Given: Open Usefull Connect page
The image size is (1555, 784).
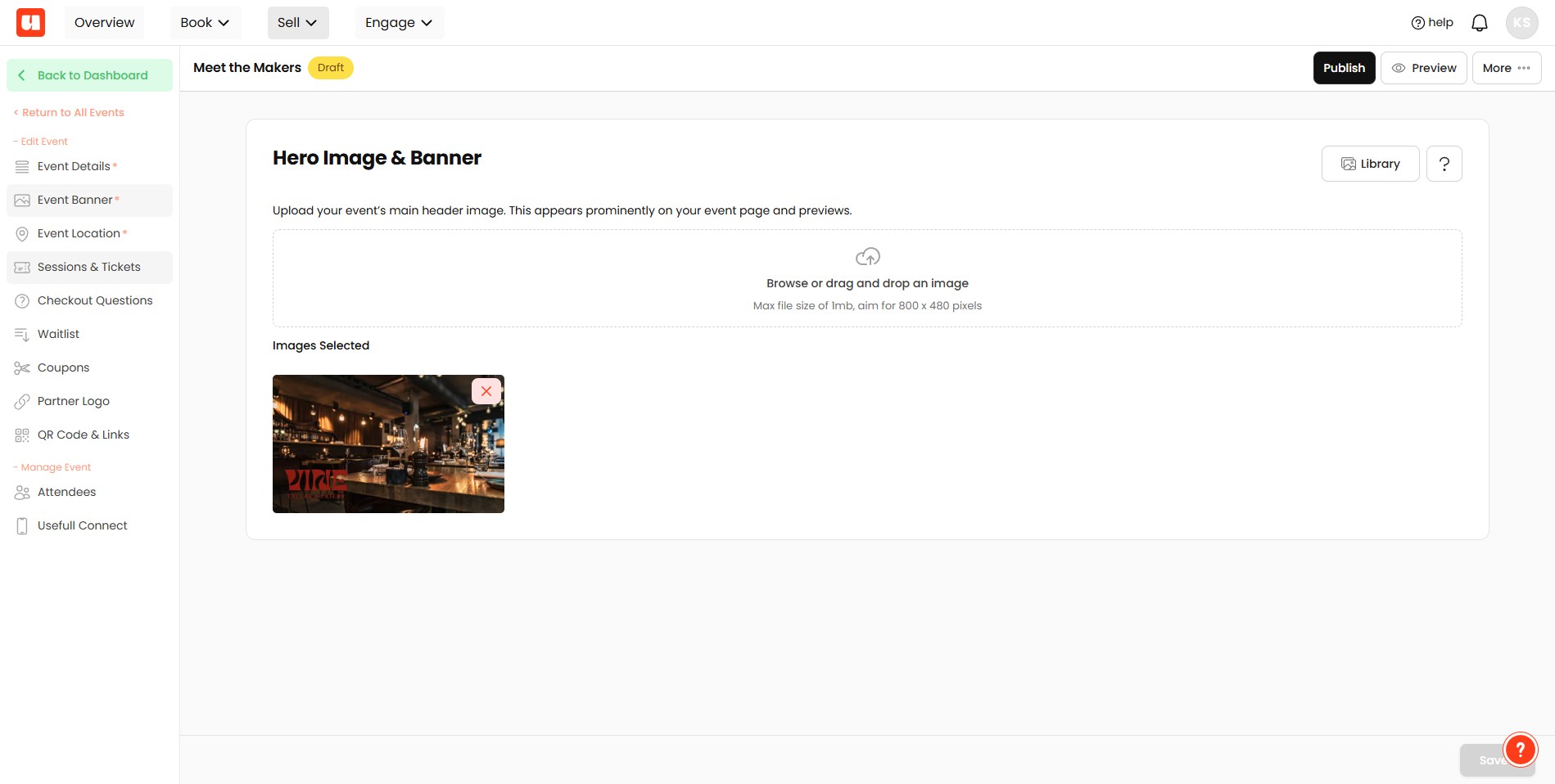Looking at the screenshot, I should click(x=90, y=526).
